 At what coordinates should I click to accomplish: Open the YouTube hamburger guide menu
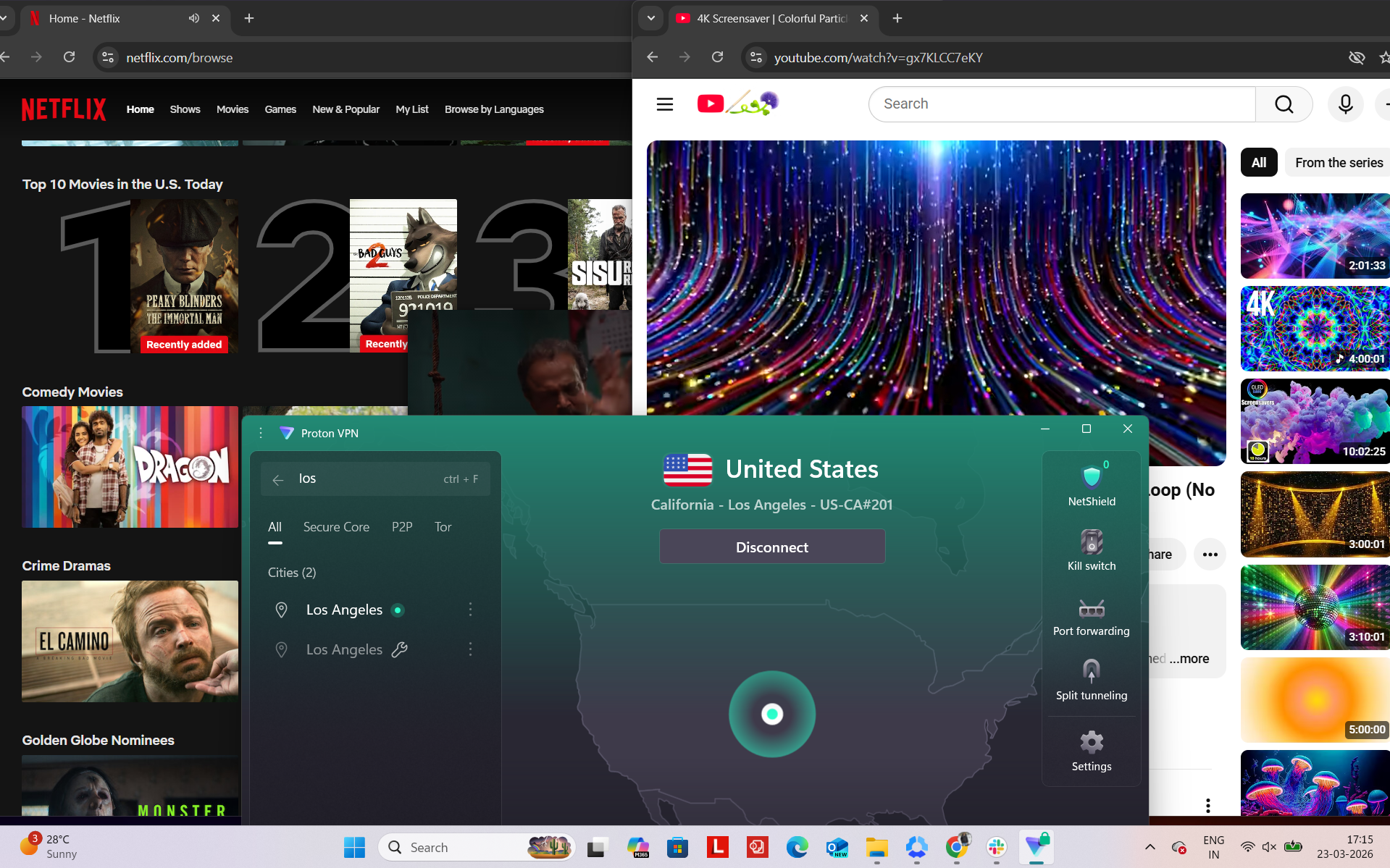tap(665, 104)
